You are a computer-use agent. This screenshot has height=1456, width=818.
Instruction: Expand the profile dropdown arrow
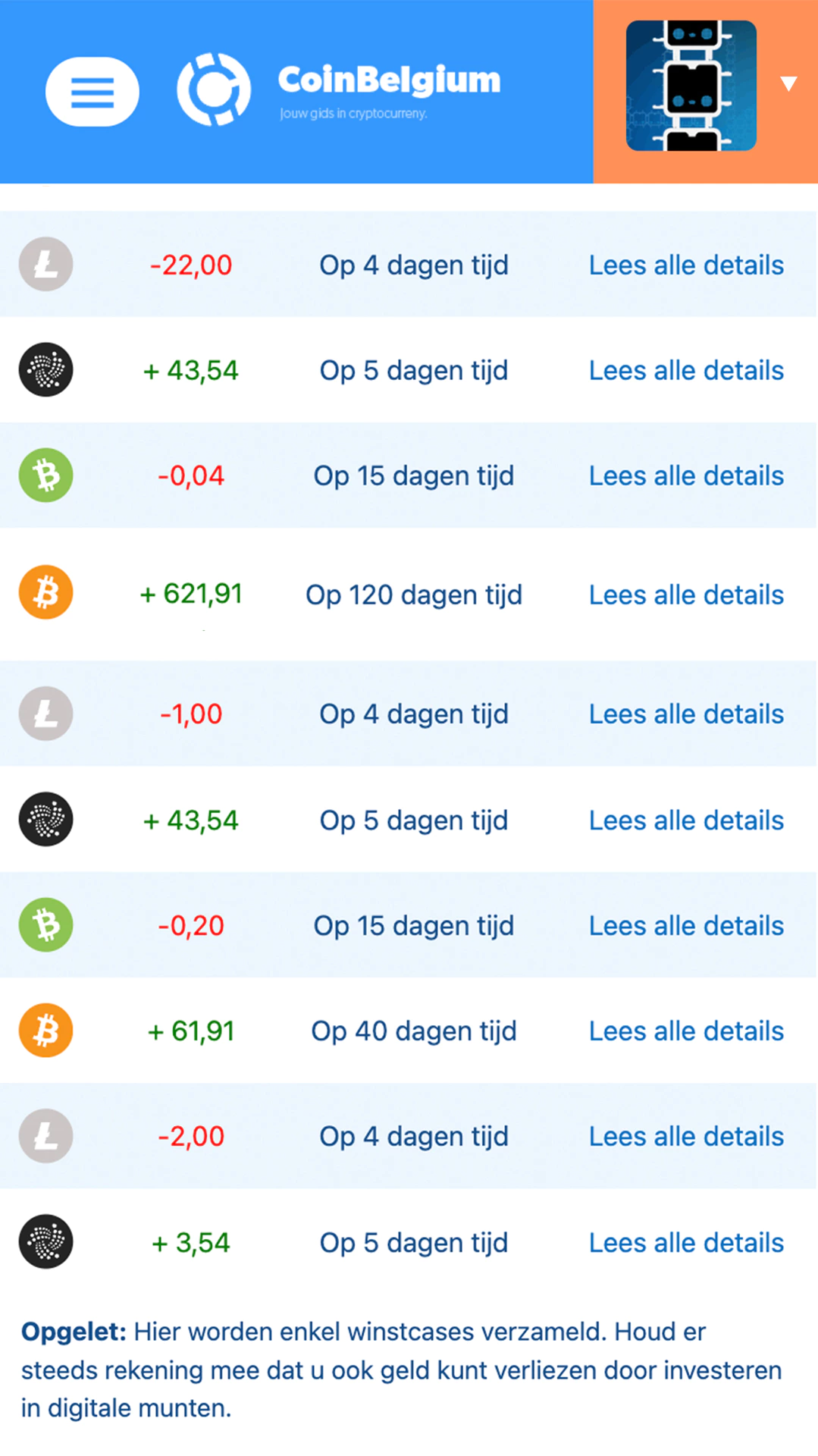(789, 83)
